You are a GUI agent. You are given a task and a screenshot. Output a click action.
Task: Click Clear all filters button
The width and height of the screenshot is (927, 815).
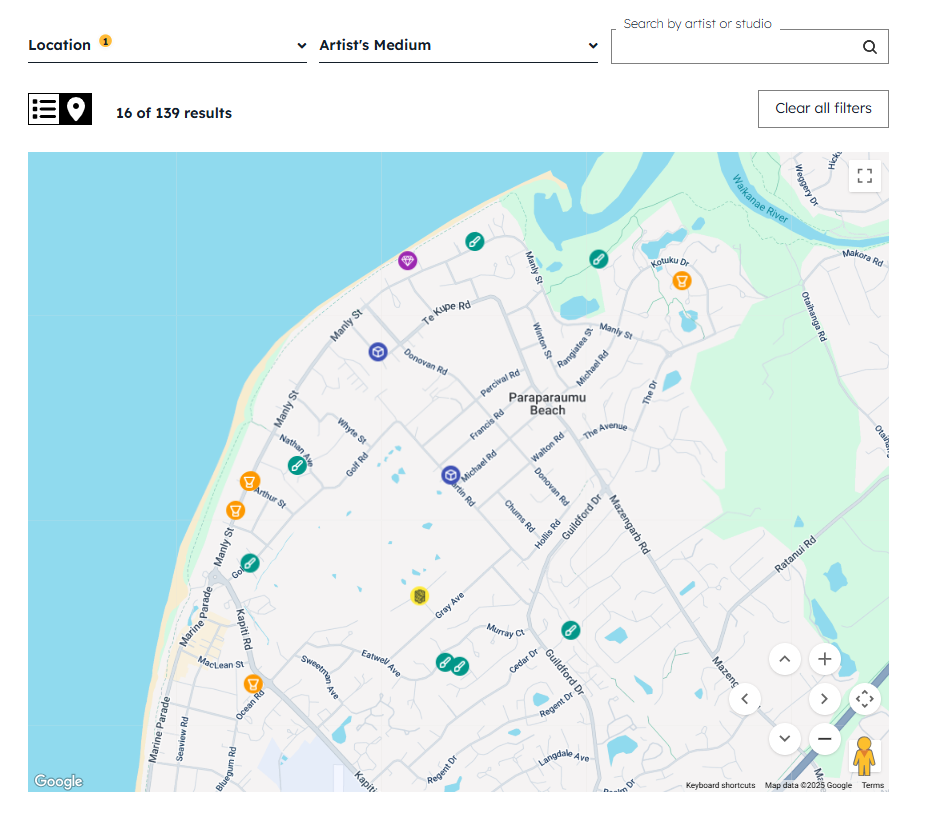point(823,109)
